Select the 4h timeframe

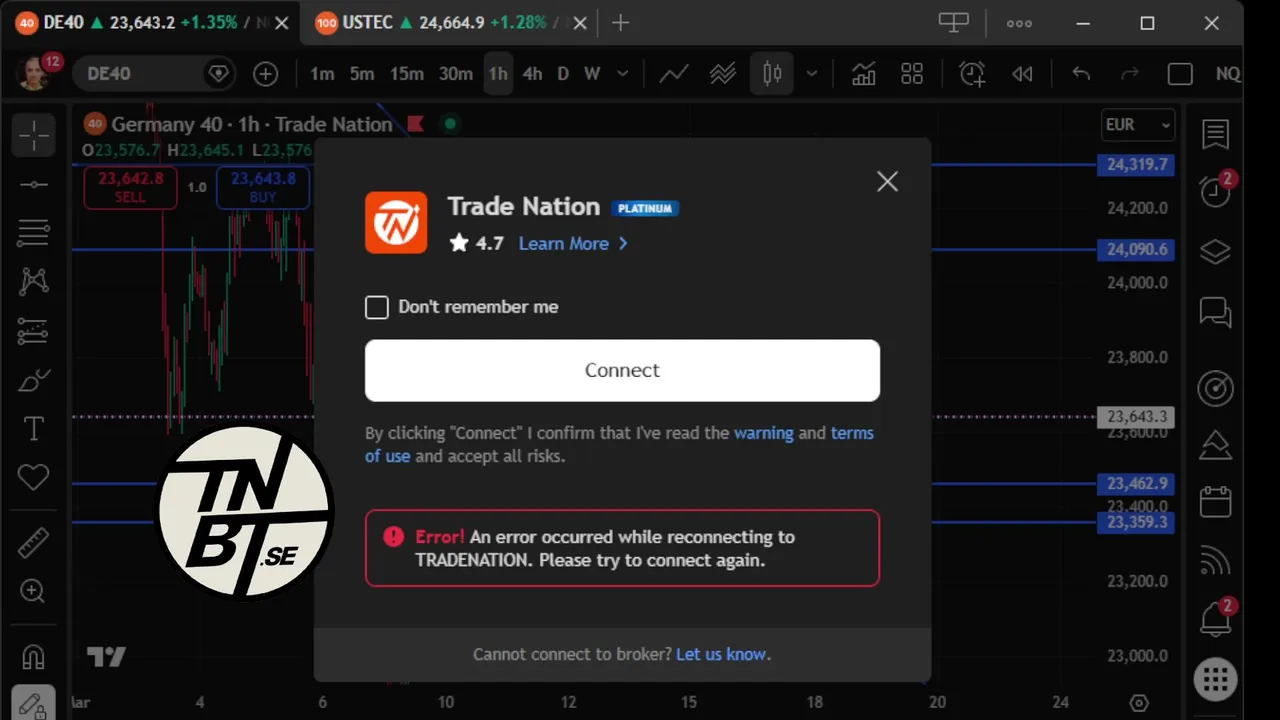pos(532,73)
